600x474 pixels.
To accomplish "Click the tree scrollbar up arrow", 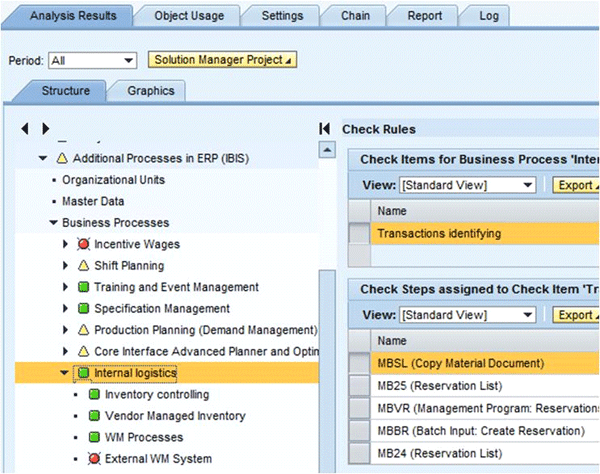I will 325,150.
